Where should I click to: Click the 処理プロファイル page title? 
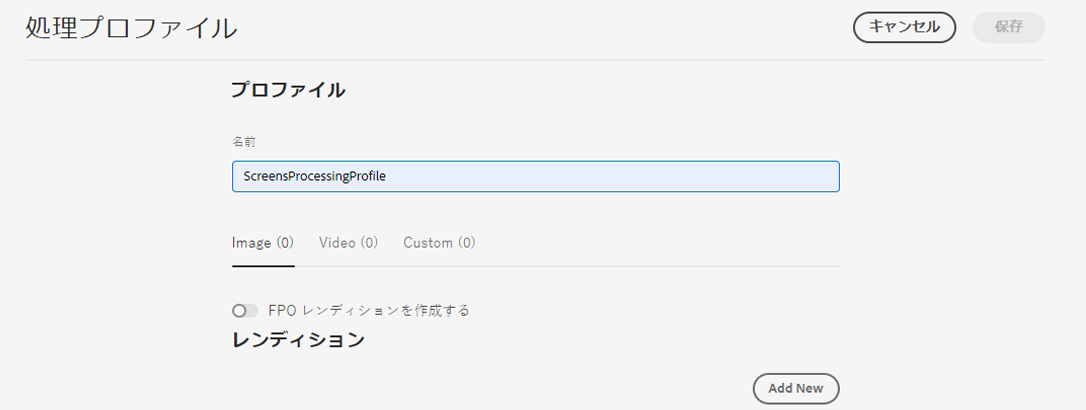(x=131, y=28)
